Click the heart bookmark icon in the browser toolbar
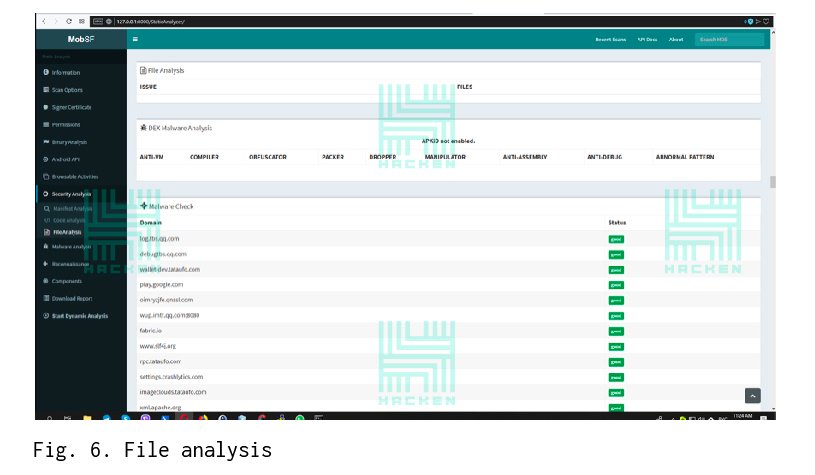 tap(766, 21)
